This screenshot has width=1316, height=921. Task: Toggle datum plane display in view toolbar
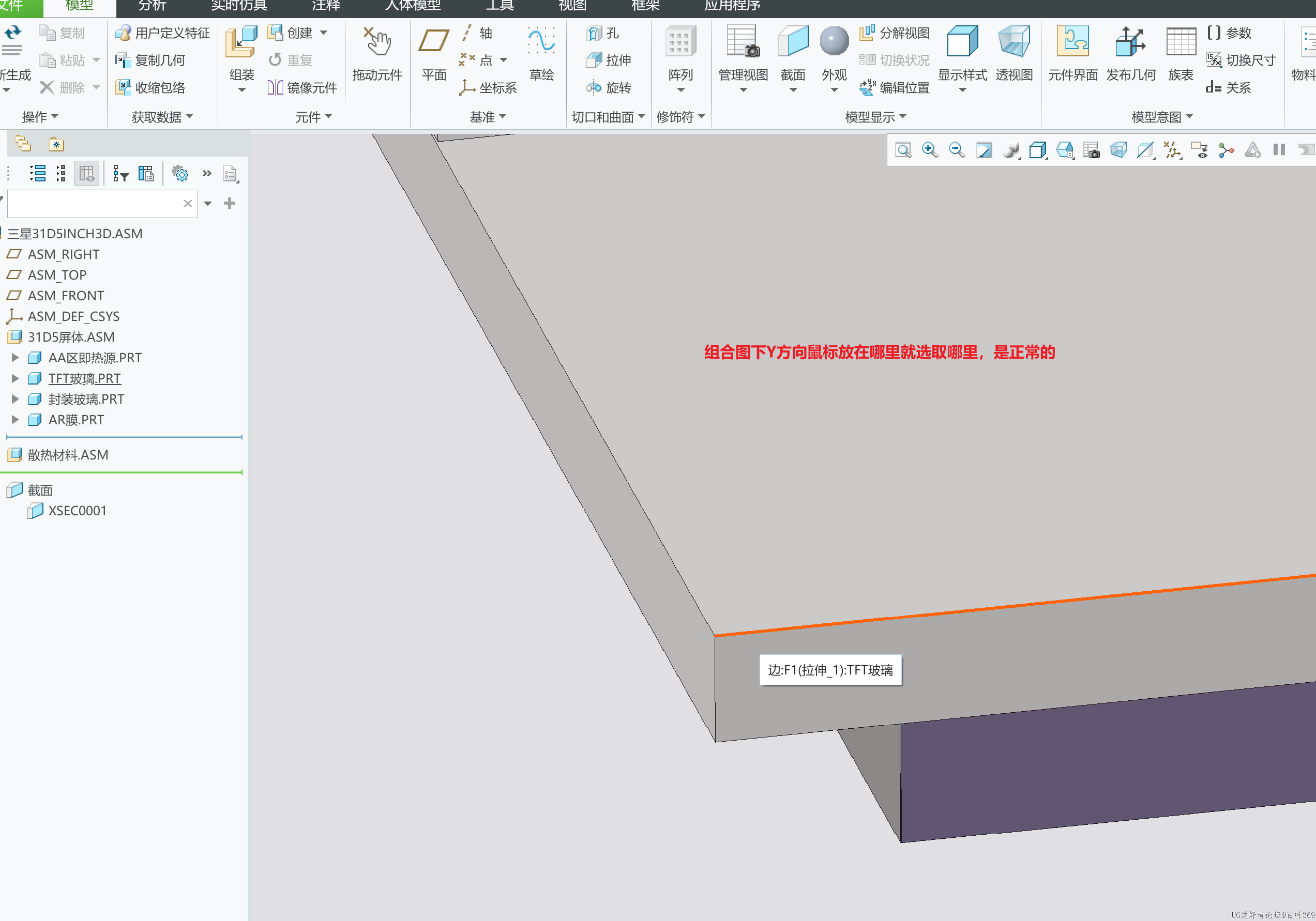(x=1145, y=150)
